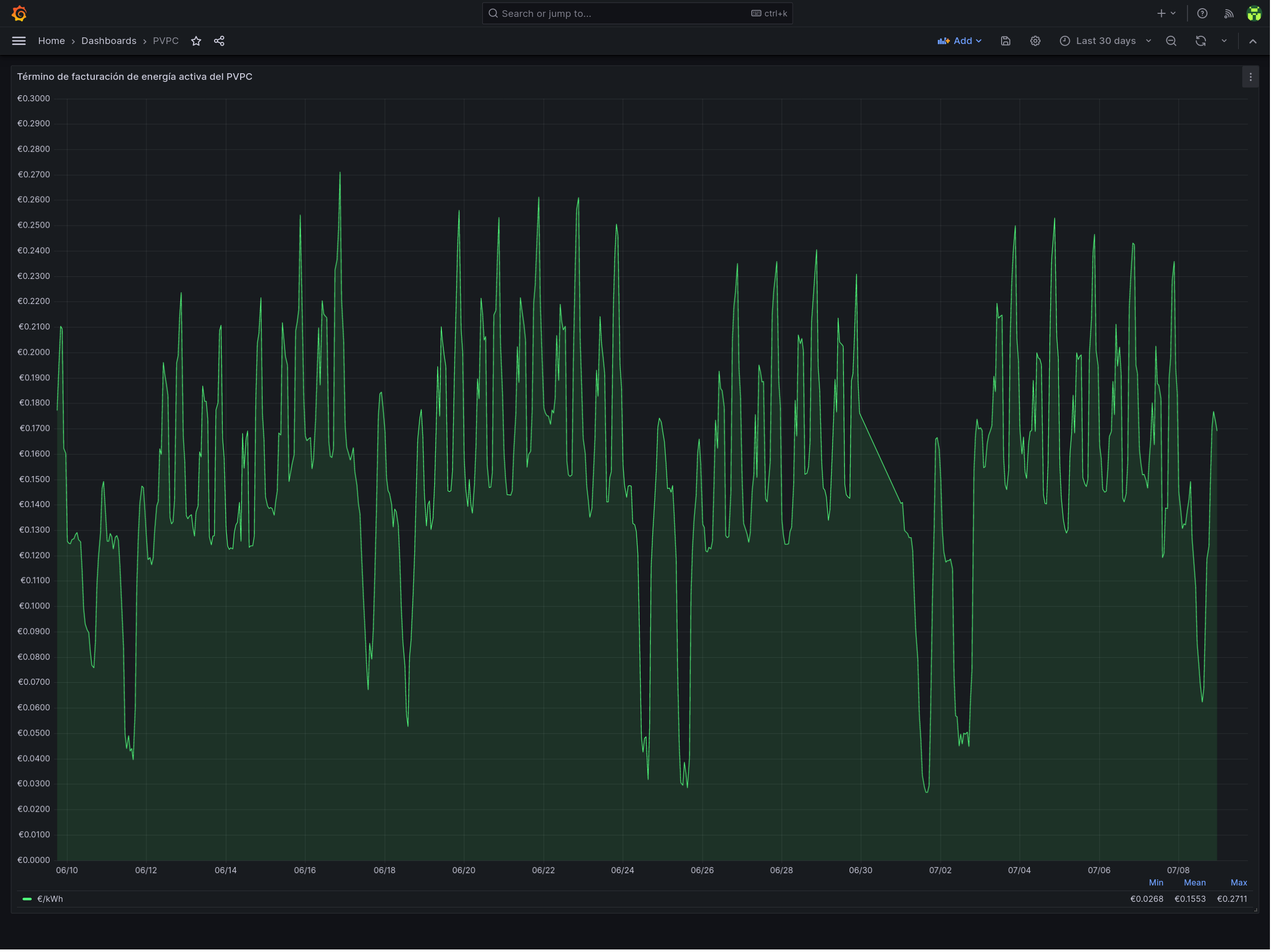Toggle the hamburger navigation menu
This screenshot has height=952, width=1273.
coord(19,41)
